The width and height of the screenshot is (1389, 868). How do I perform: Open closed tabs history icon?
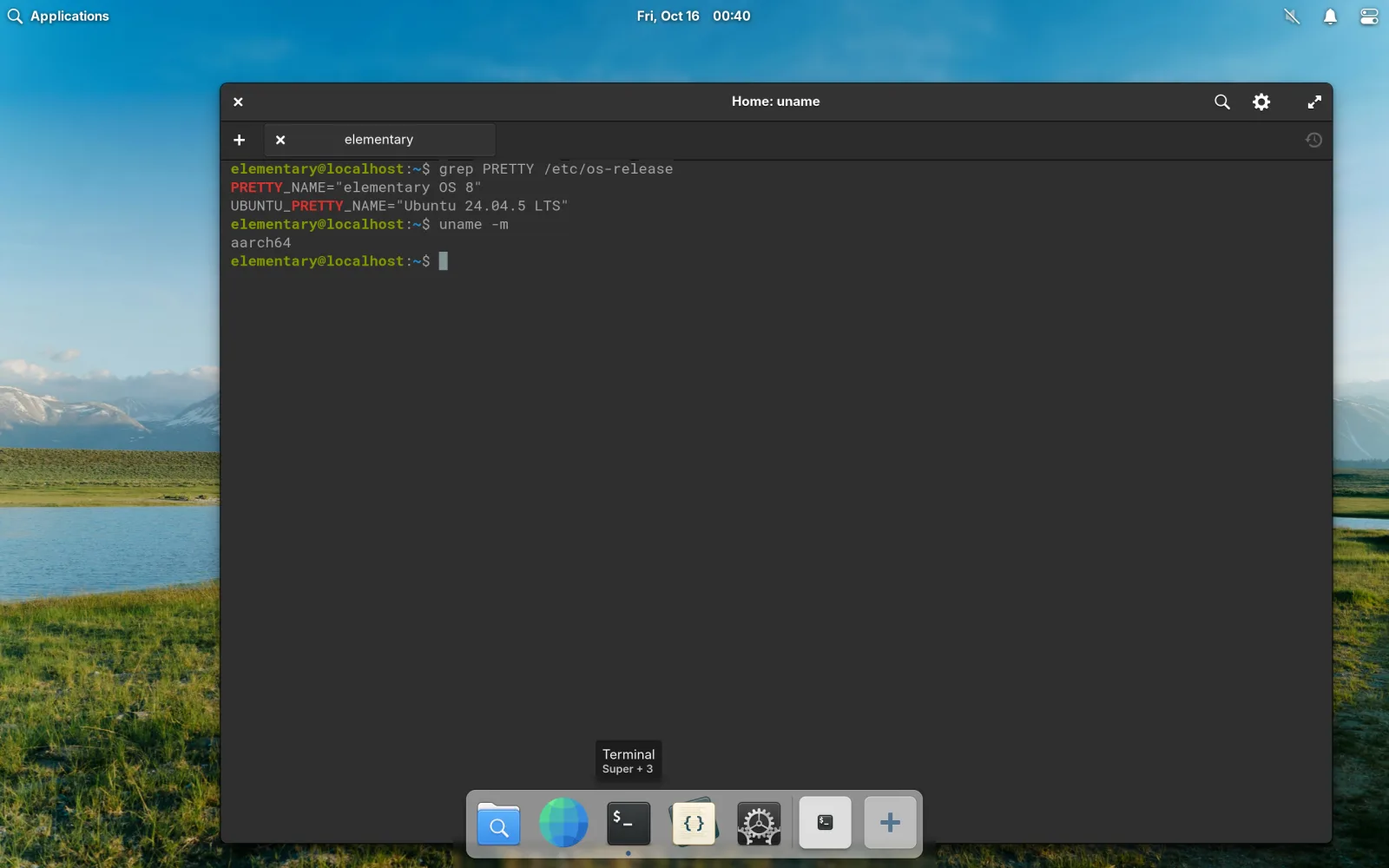(1313, 140)
